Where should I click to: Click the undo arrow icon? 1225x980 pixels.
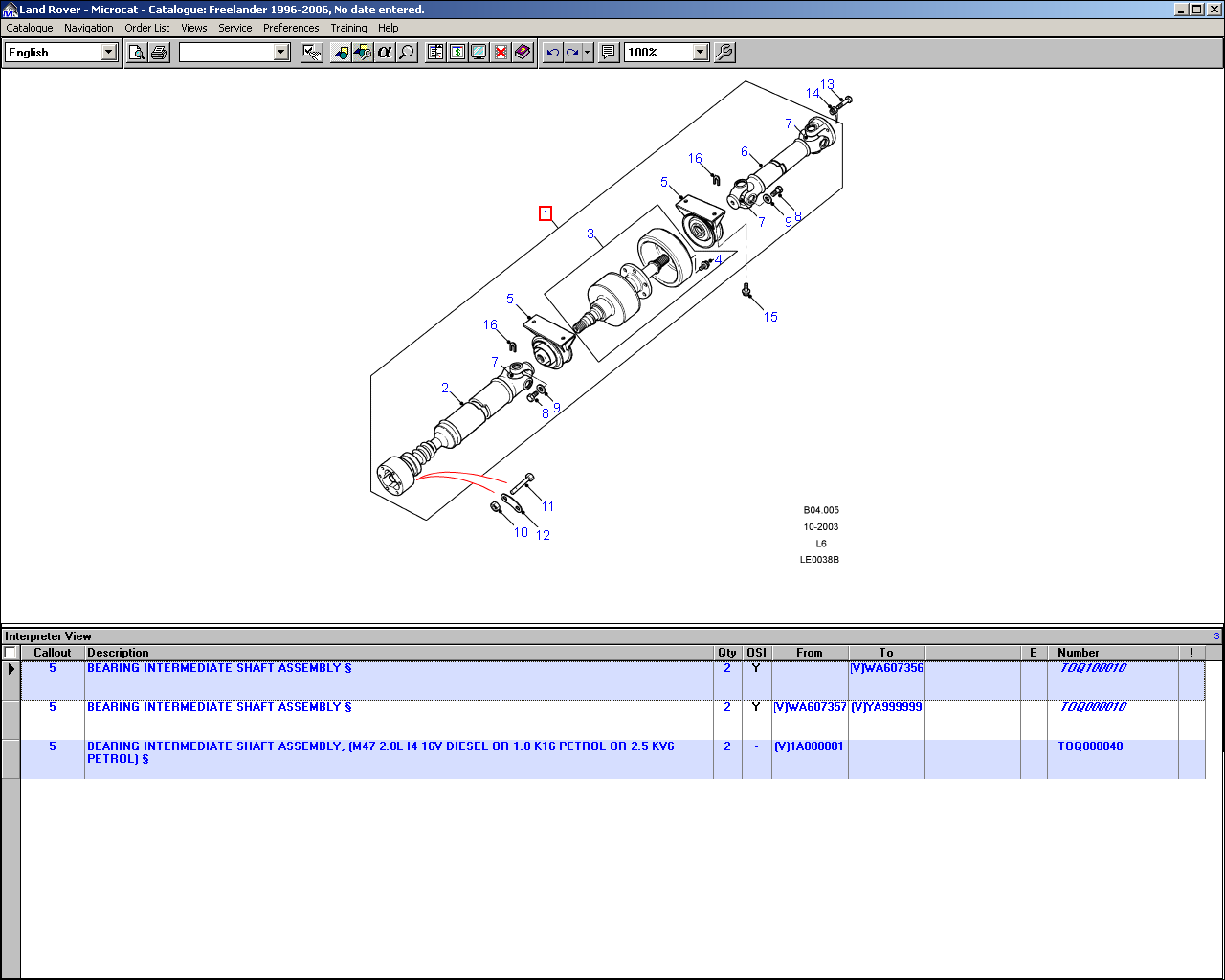(552, 53)
